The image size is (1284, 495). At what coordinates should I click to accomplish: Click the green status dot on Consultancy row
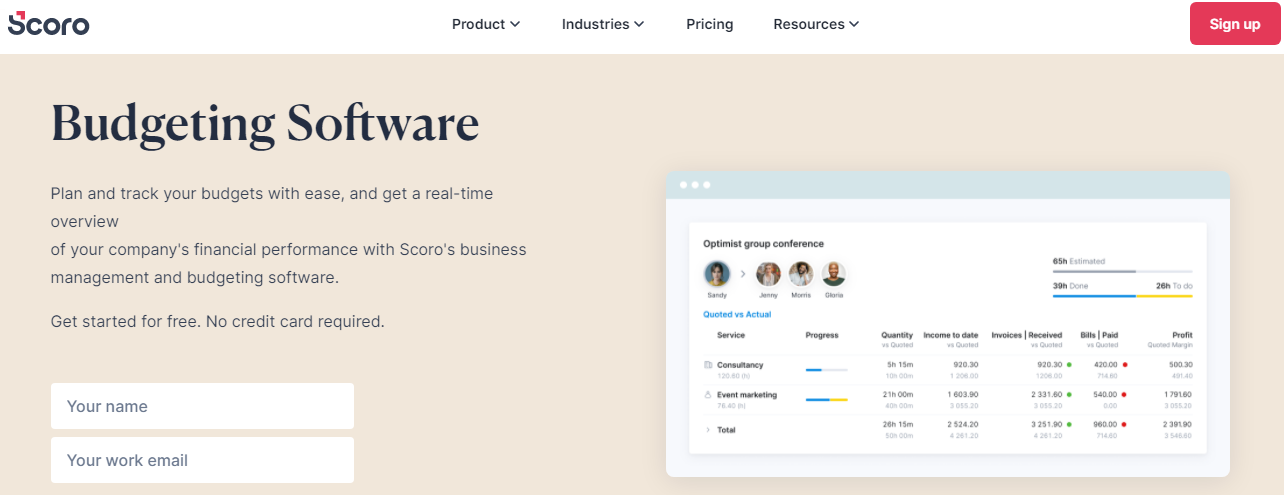(x=1069, y=365)
